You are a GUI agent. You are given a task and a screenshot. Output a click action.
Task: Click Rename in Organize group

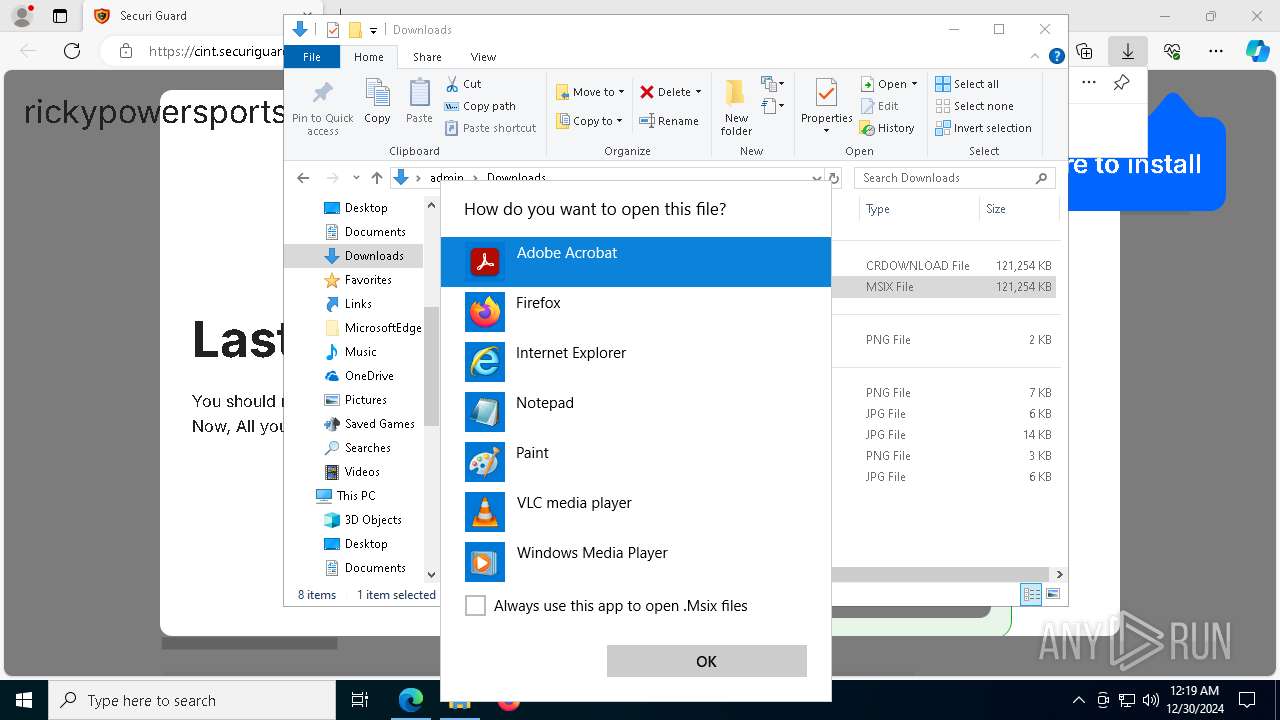click(669, 121)
